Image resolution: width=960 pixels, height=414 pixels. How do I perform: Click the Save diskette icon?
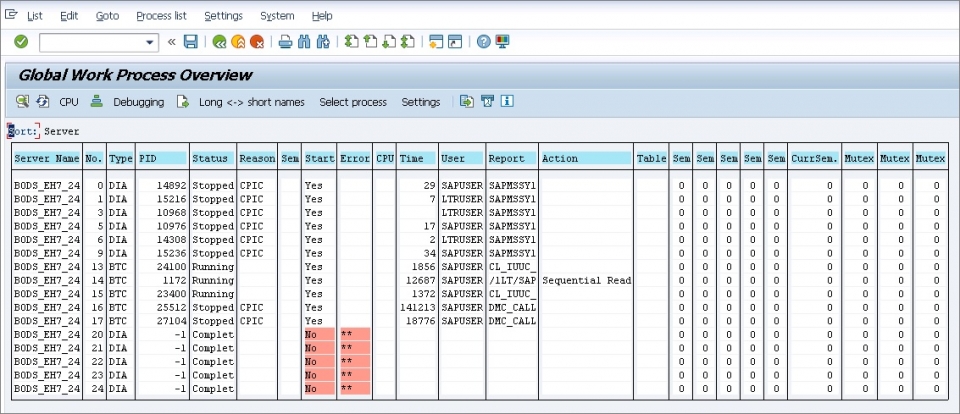190,42
